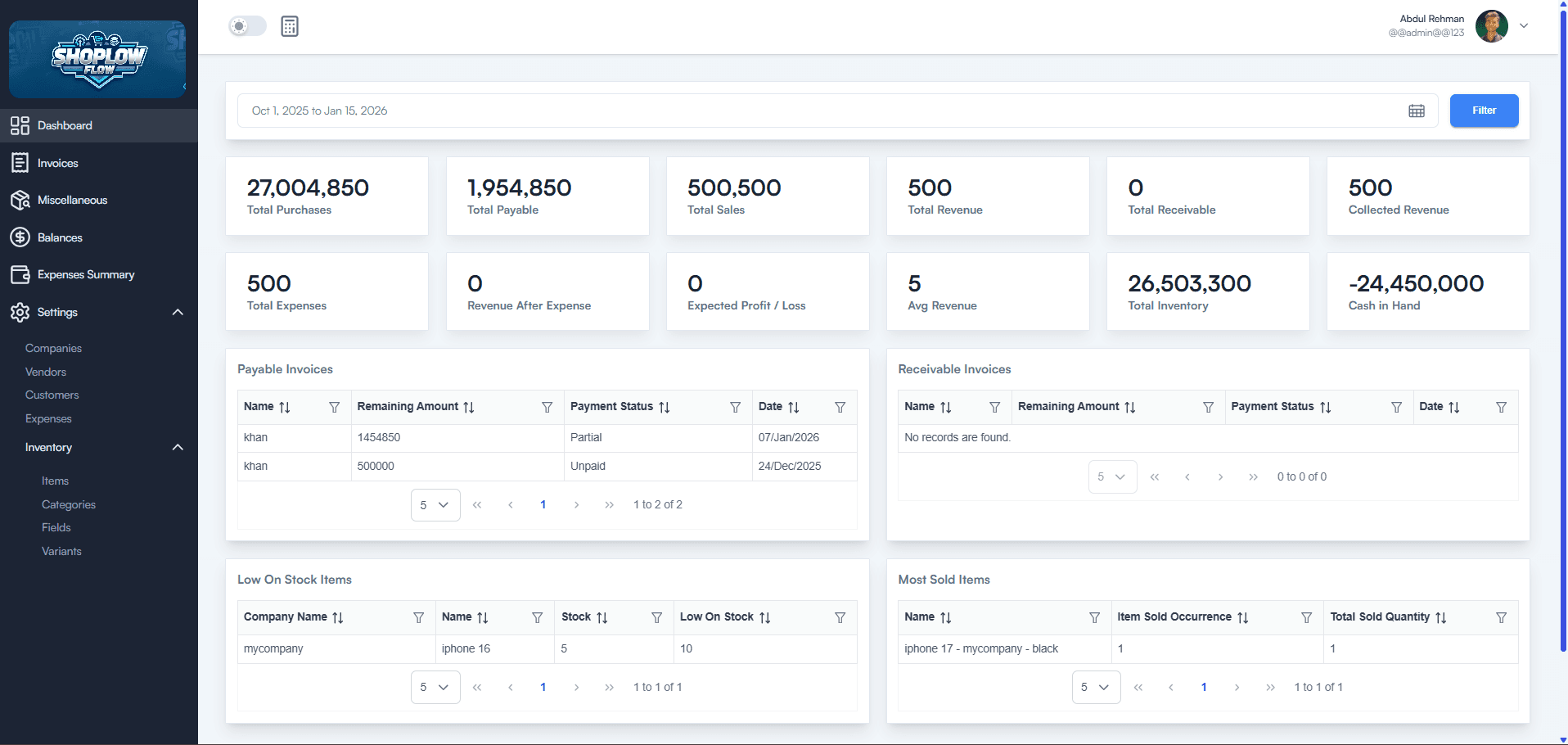Image resolution: width=1568 pixels, height=745 pixels.
Task: Collapse the Inventory submenu
Action: 178,447
